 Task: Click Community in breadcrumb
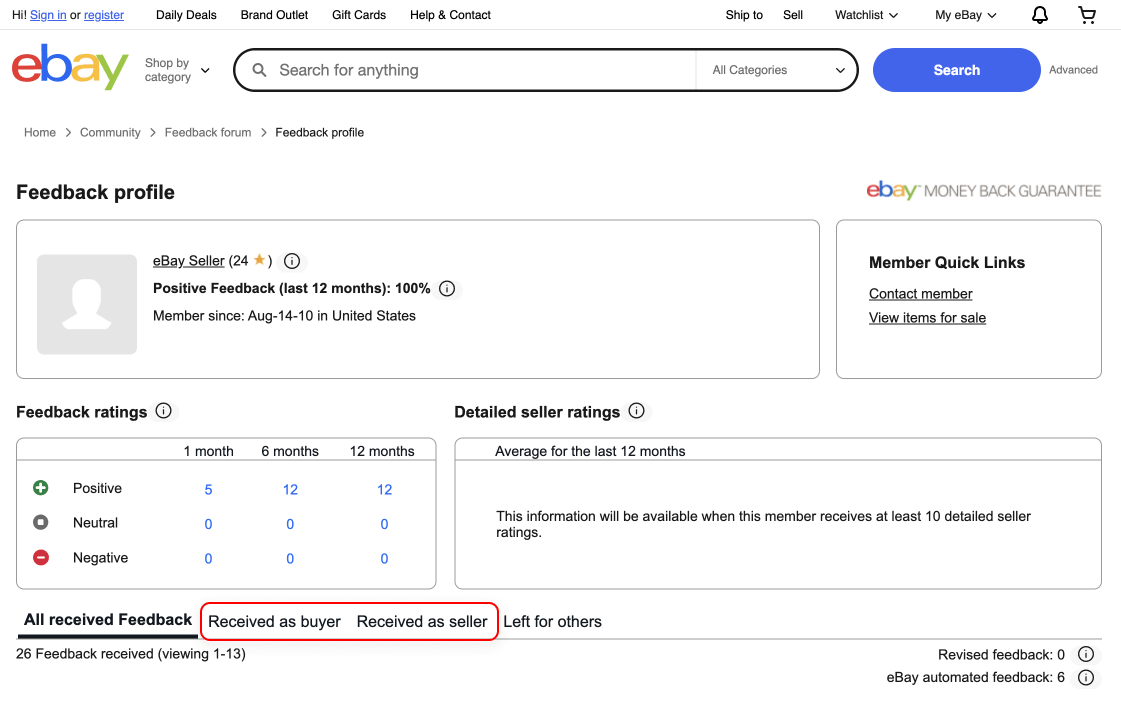(110, 132)
